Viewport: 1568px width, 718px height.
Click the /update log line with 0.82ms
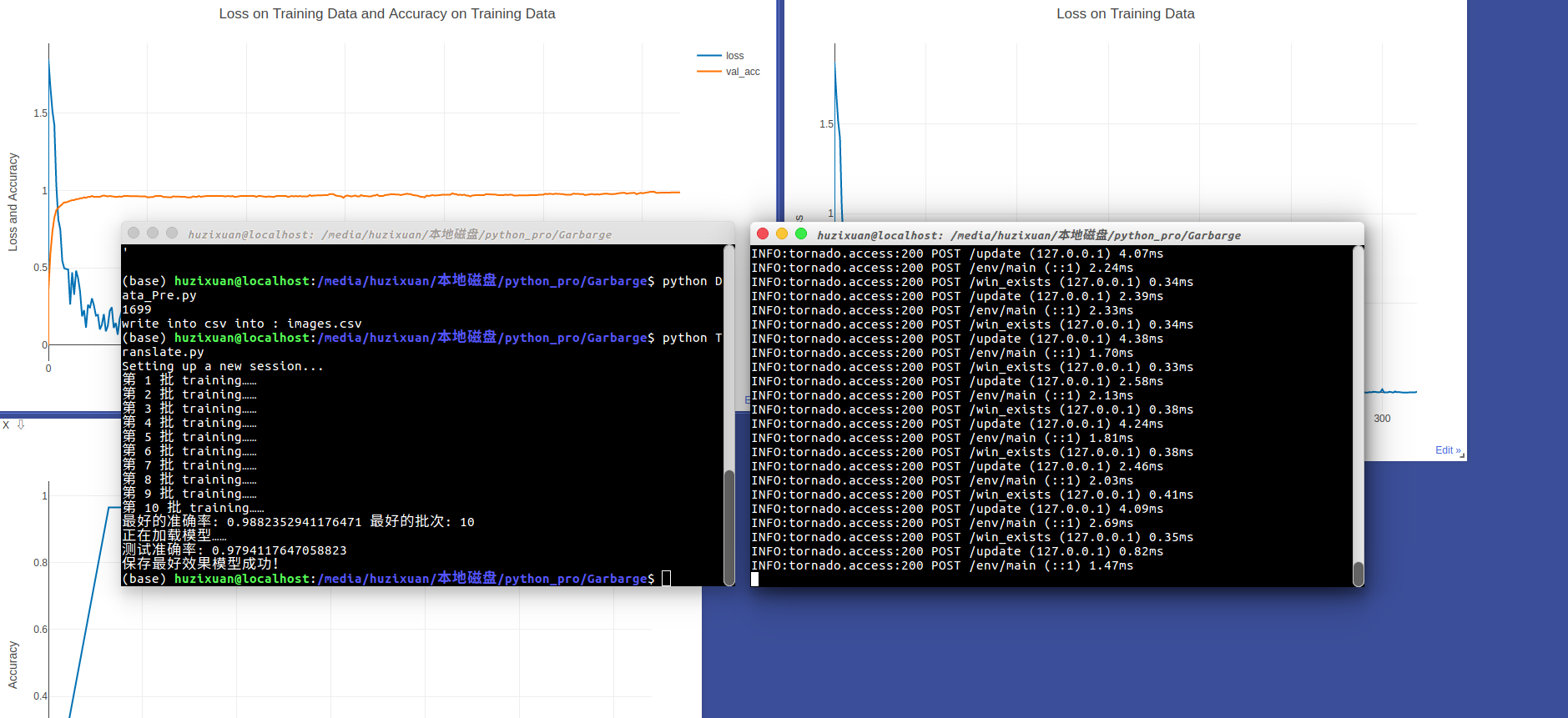[x=957, y=551]
